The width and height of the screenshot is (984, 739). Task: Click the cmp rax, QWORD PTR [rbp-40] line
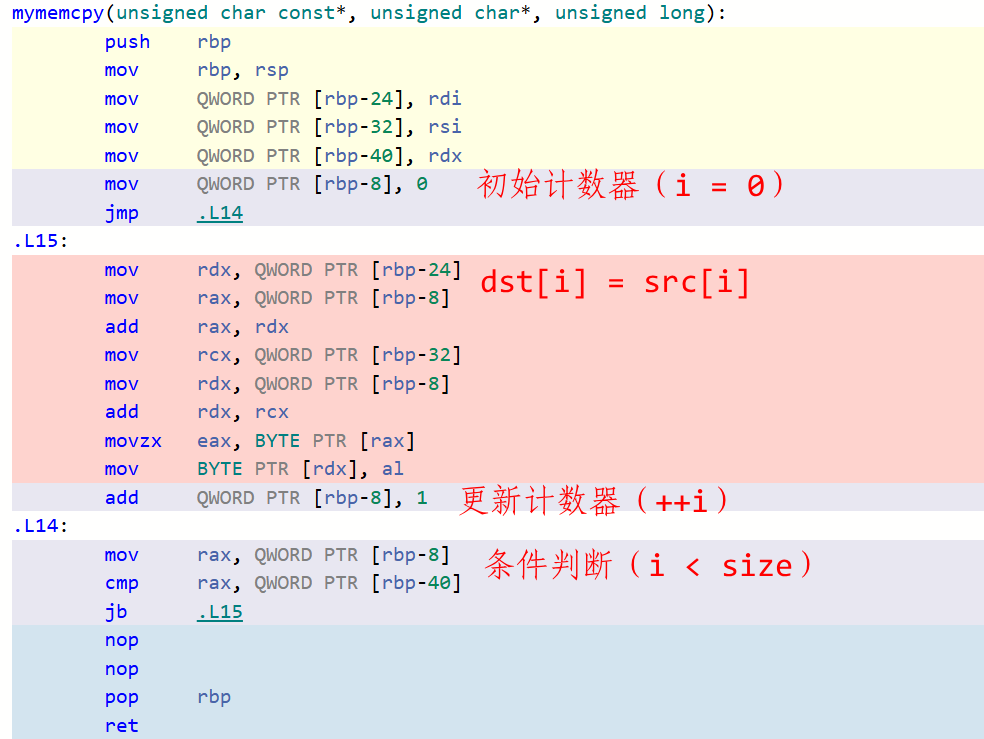[282, 583]
